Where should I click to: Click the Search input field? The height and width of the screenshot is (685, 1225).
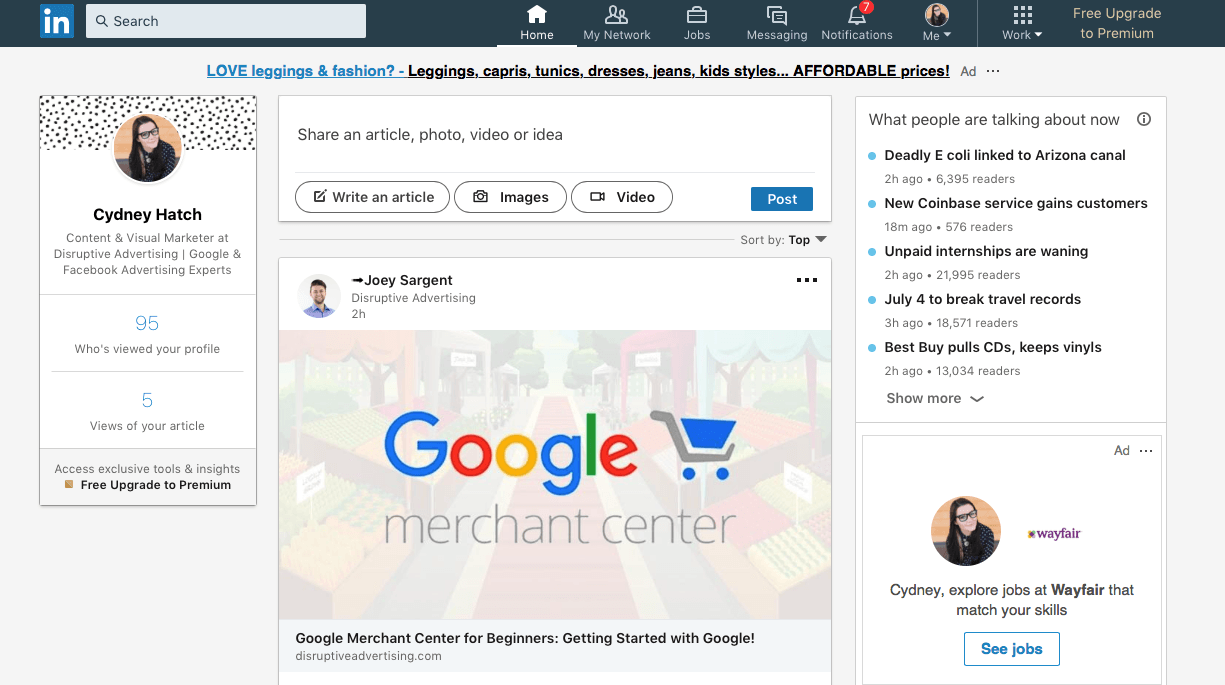point(226,21)
